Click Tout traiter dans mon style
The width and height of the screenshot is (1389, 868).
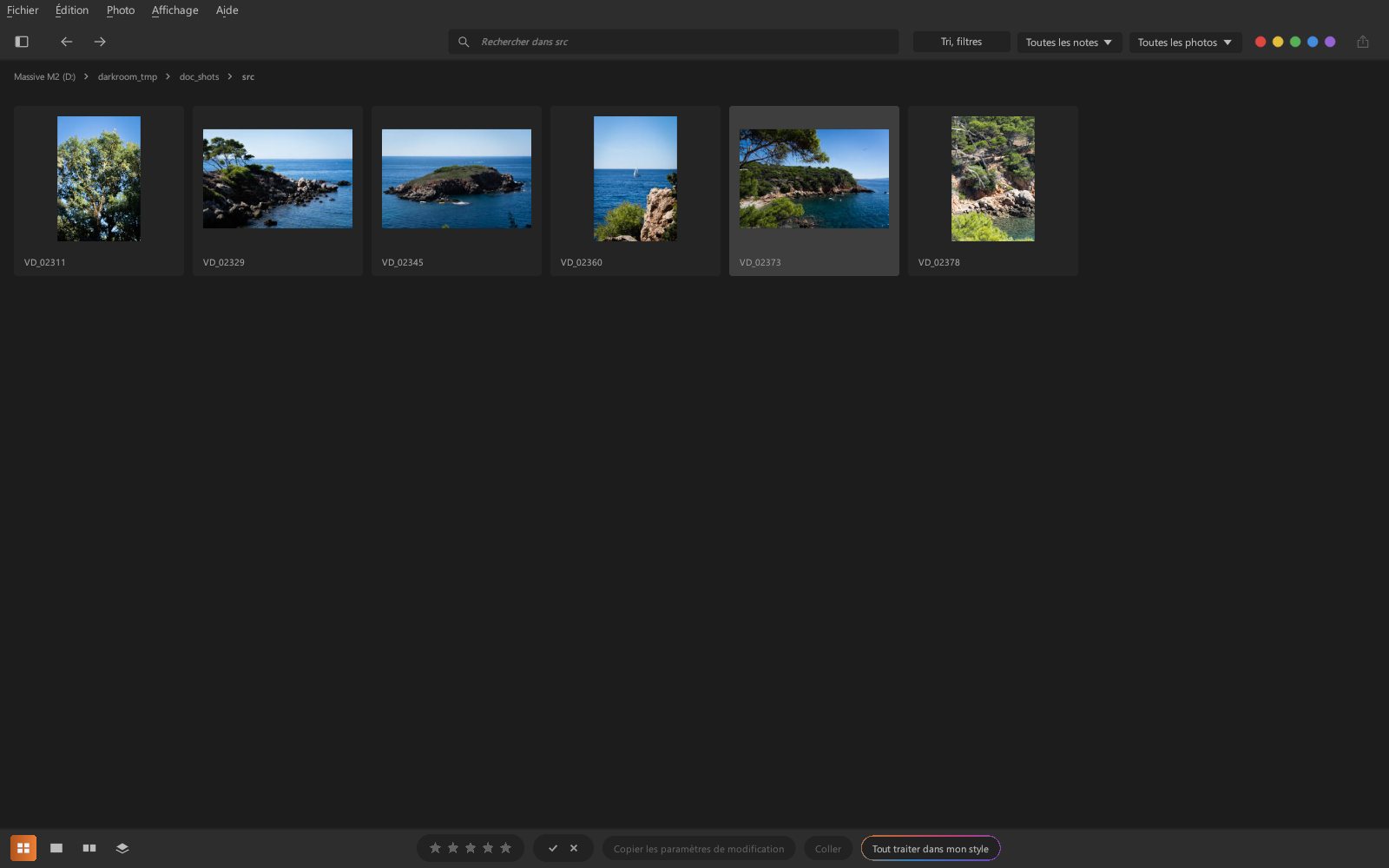click(931, 849)
